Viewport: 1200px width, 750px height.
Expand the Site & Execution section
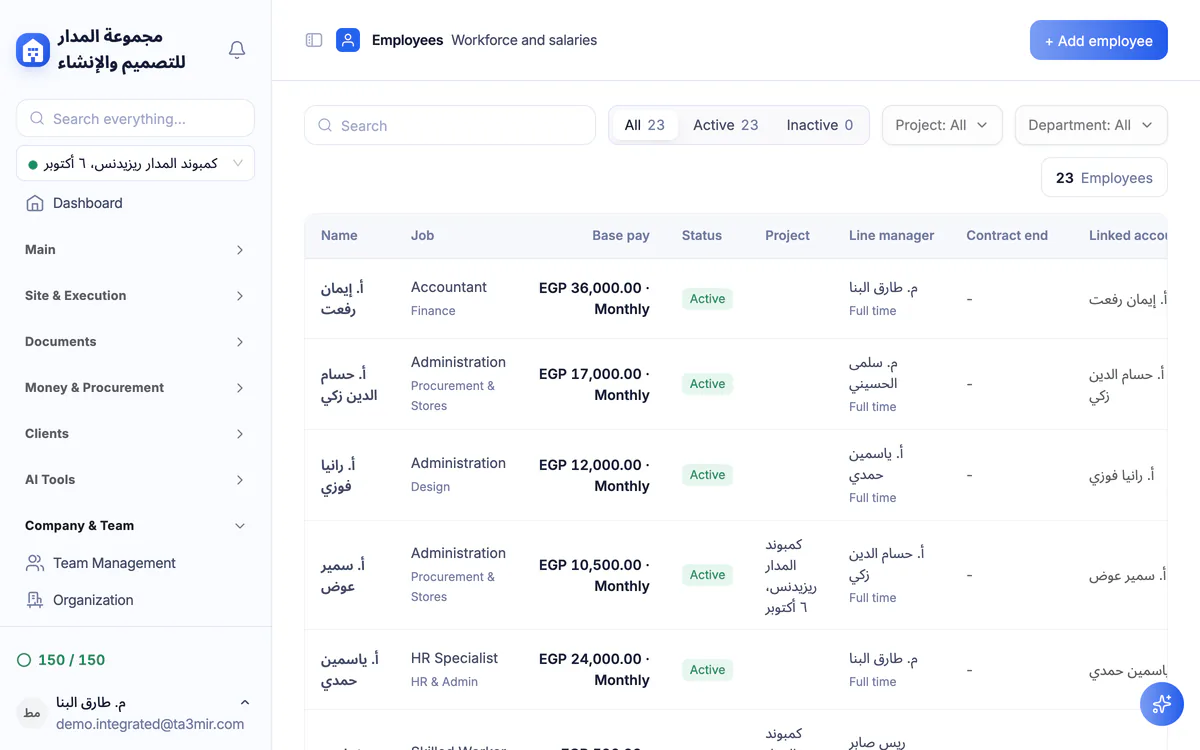135,296
